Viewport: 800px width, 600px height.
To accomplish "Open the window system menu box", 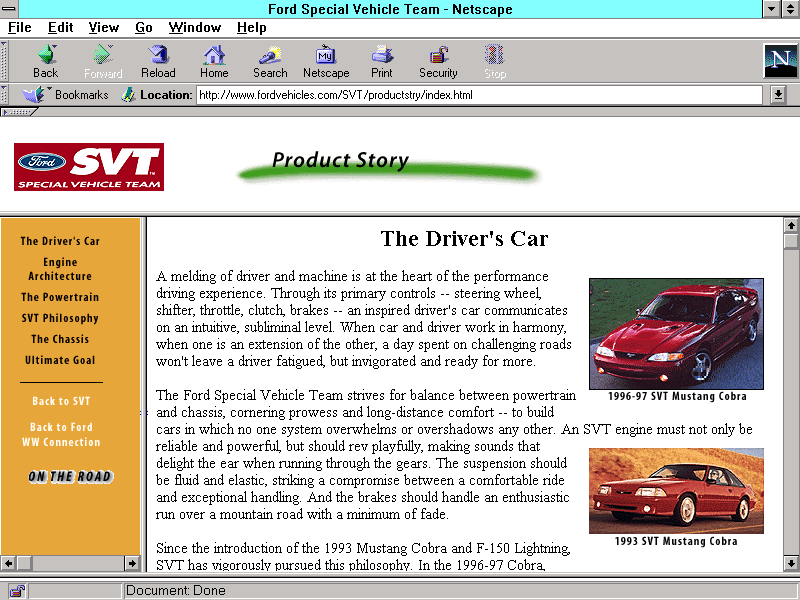I will pyautogui.click(x=9, y=9).
